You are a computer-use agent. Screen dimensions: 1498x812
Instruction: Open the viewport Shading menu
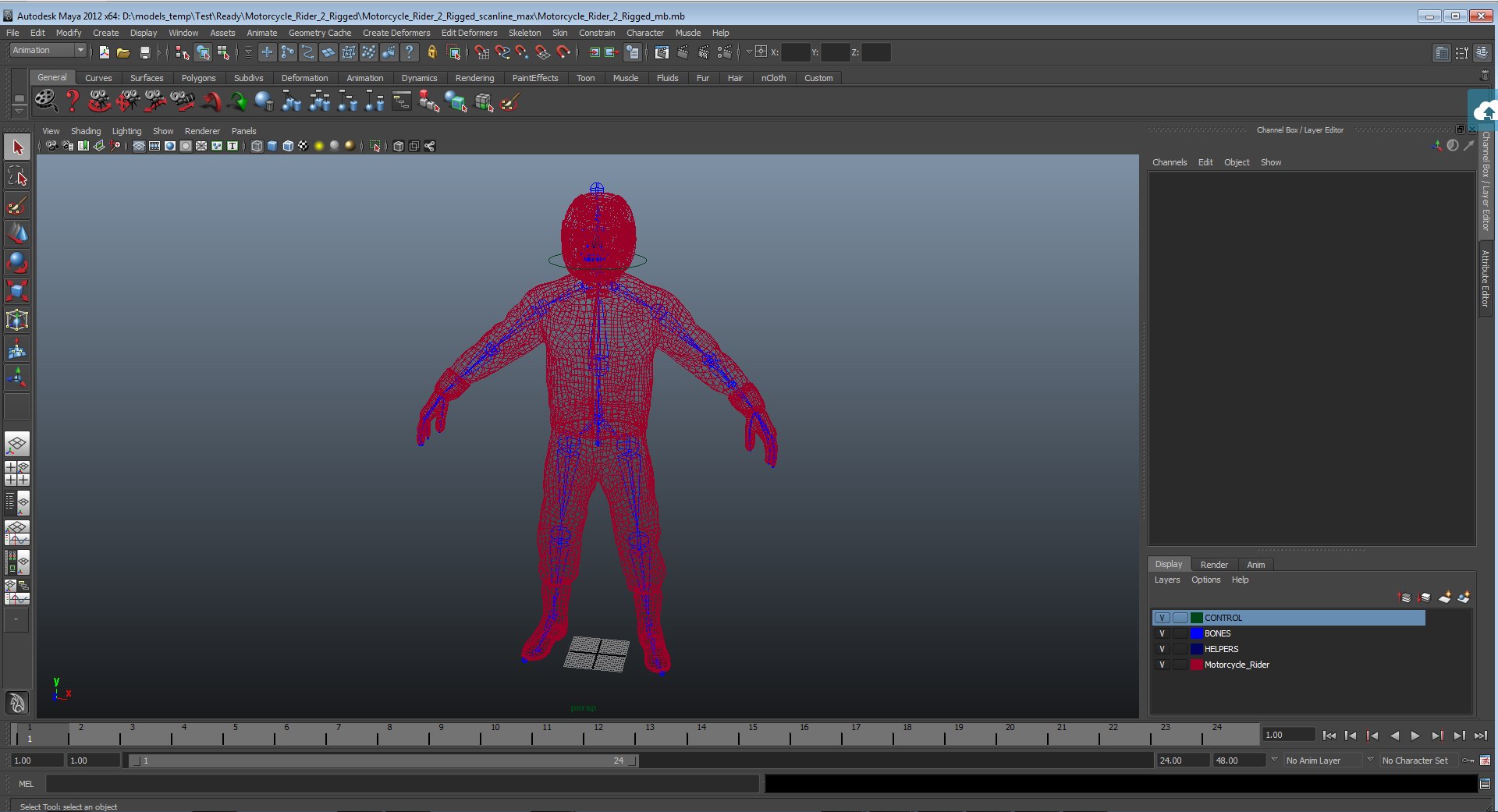coord(86,131)
